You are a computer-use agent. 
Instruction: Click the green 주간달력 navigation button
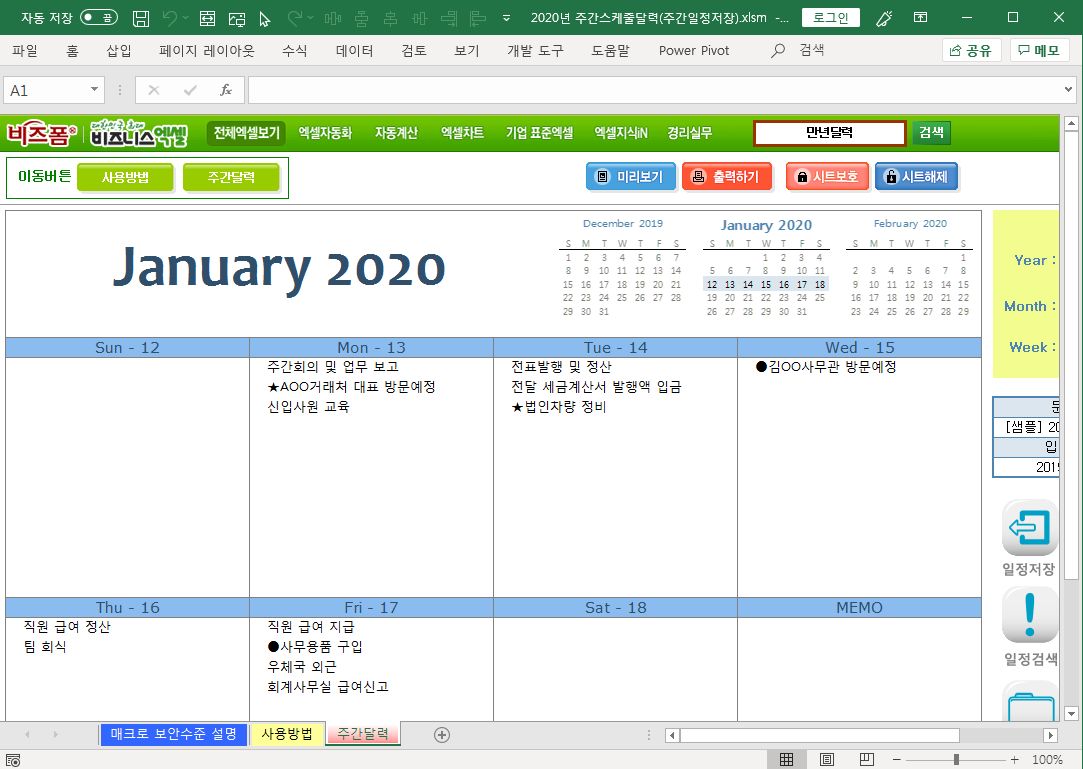pos(231,178)
